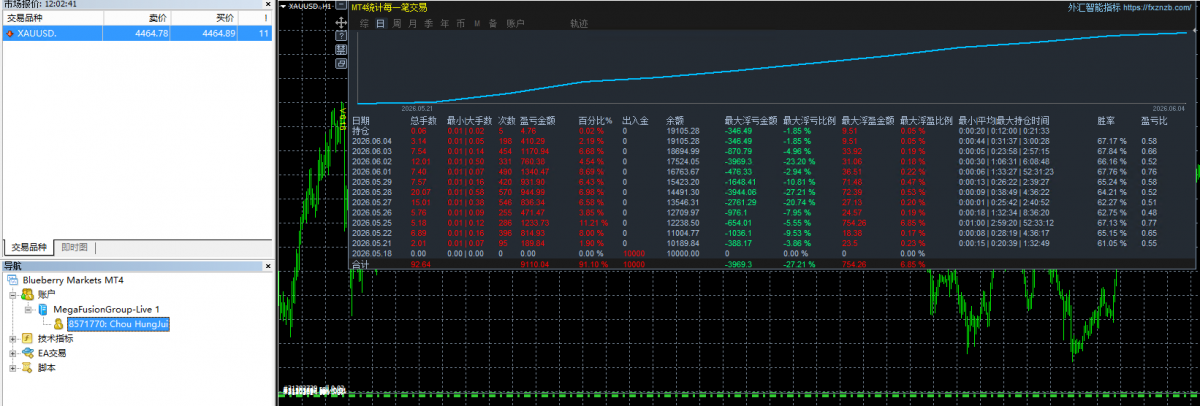
Task: Click the EA交易 hat icon
Action: (x=27, y=353)
